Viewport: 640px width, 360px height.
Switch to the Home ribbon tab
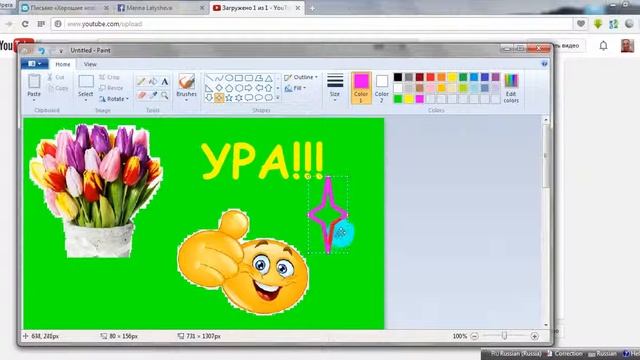(62, 64)
